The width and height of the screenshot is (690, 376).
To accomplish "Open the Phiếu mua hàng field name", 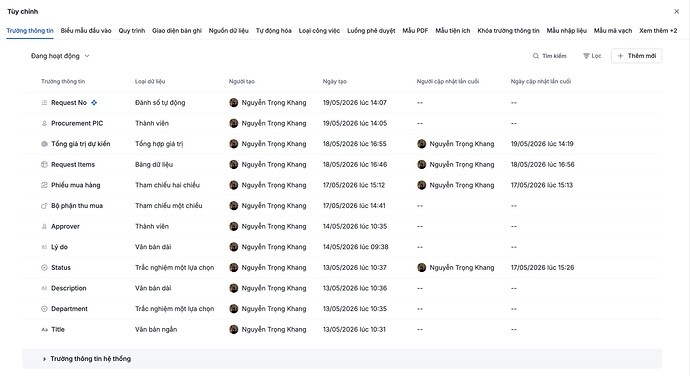I will 76,185.
